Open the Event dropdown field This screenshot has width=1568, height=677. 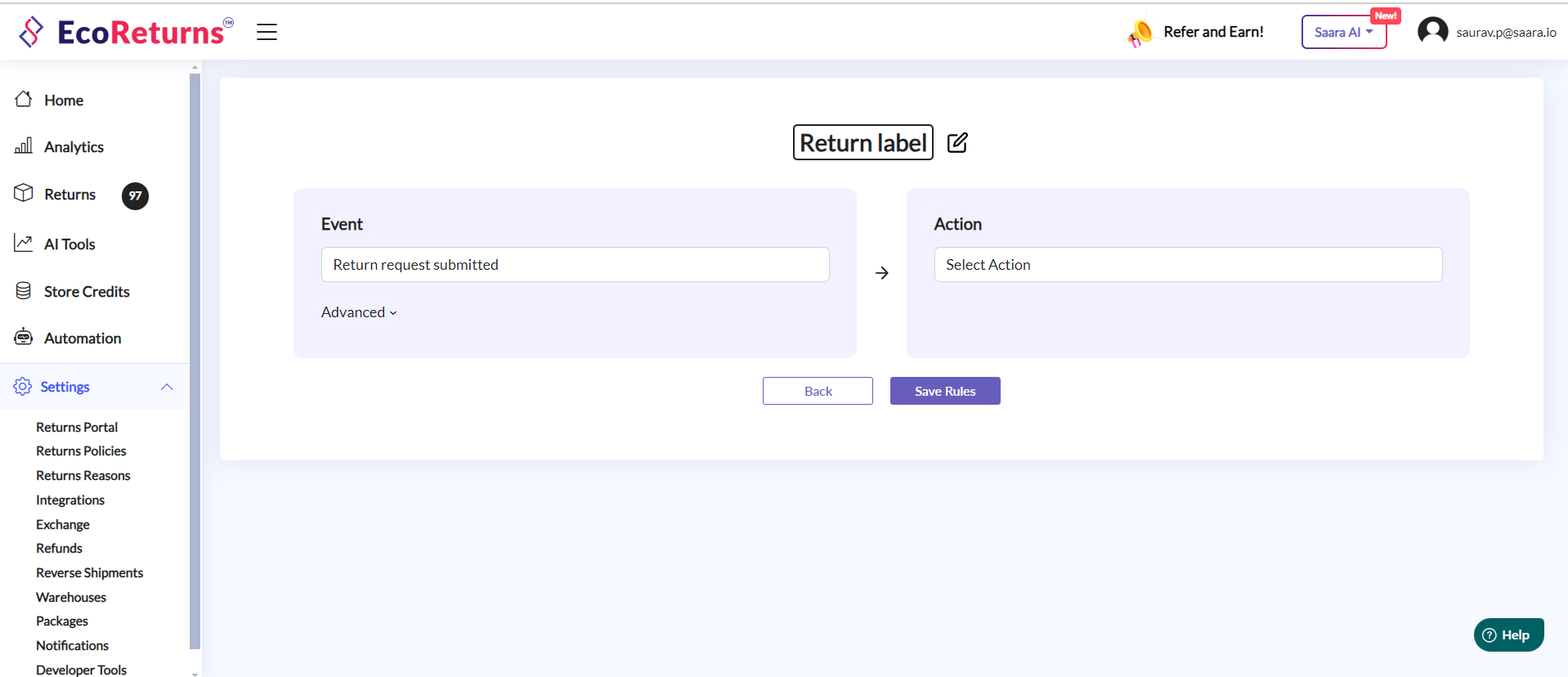575,265
